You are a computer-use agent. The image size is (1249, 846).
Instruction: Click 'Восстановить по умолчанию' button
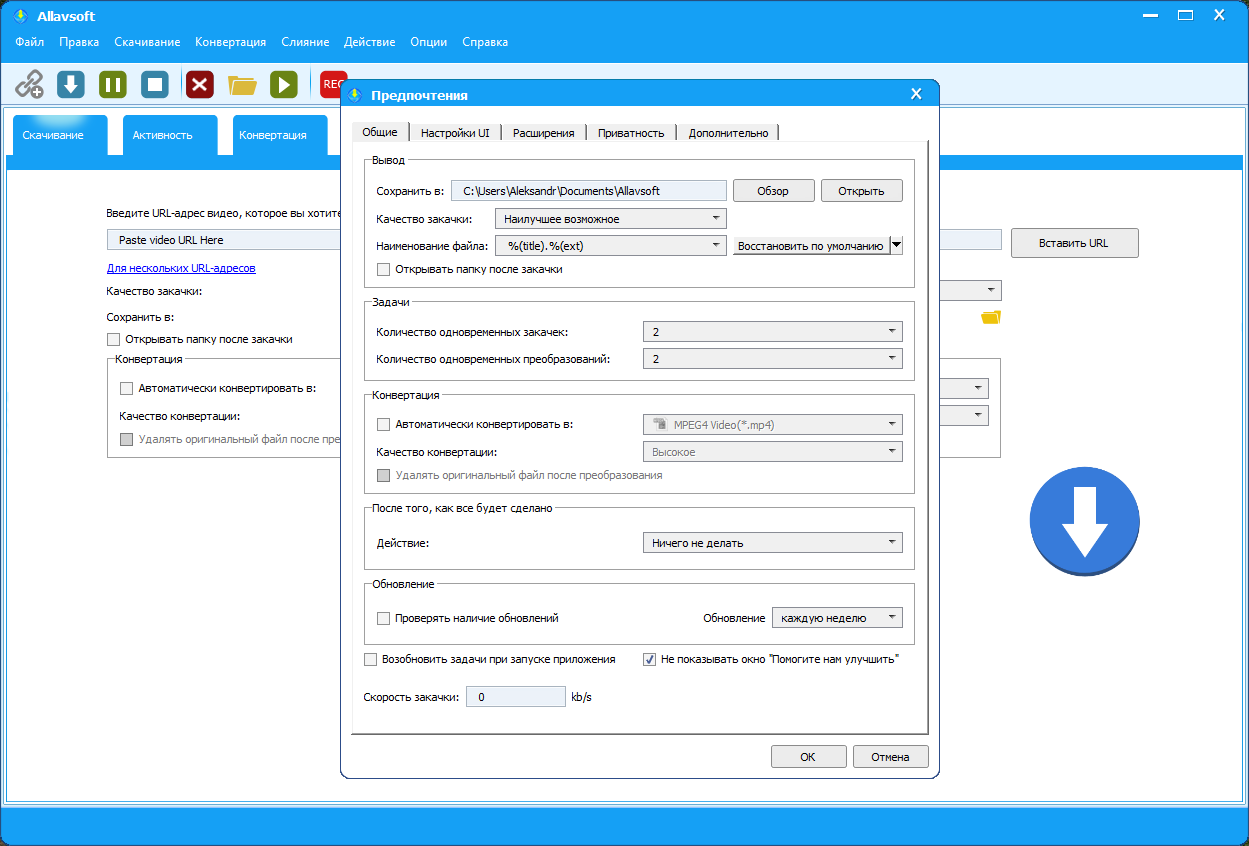(x=811, y=245)
